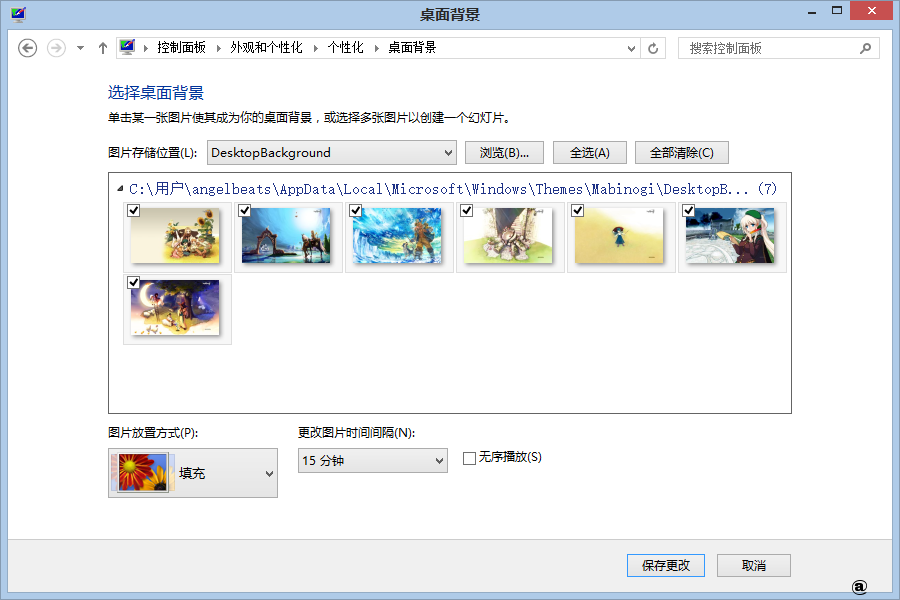Uncheck the moon night wallpaper checkbox
900x600 pixels.
[134, 282]
